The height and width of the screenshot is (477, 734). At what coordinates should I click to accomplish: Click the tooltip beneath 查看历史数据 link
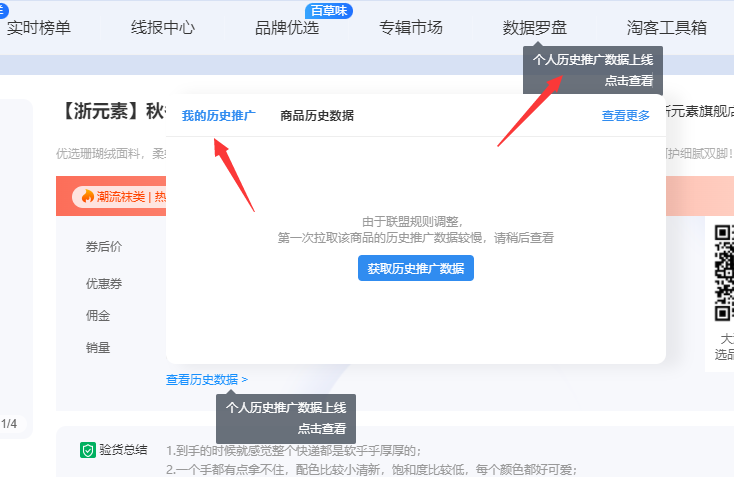pyautogui.click(x=286, y=417)
